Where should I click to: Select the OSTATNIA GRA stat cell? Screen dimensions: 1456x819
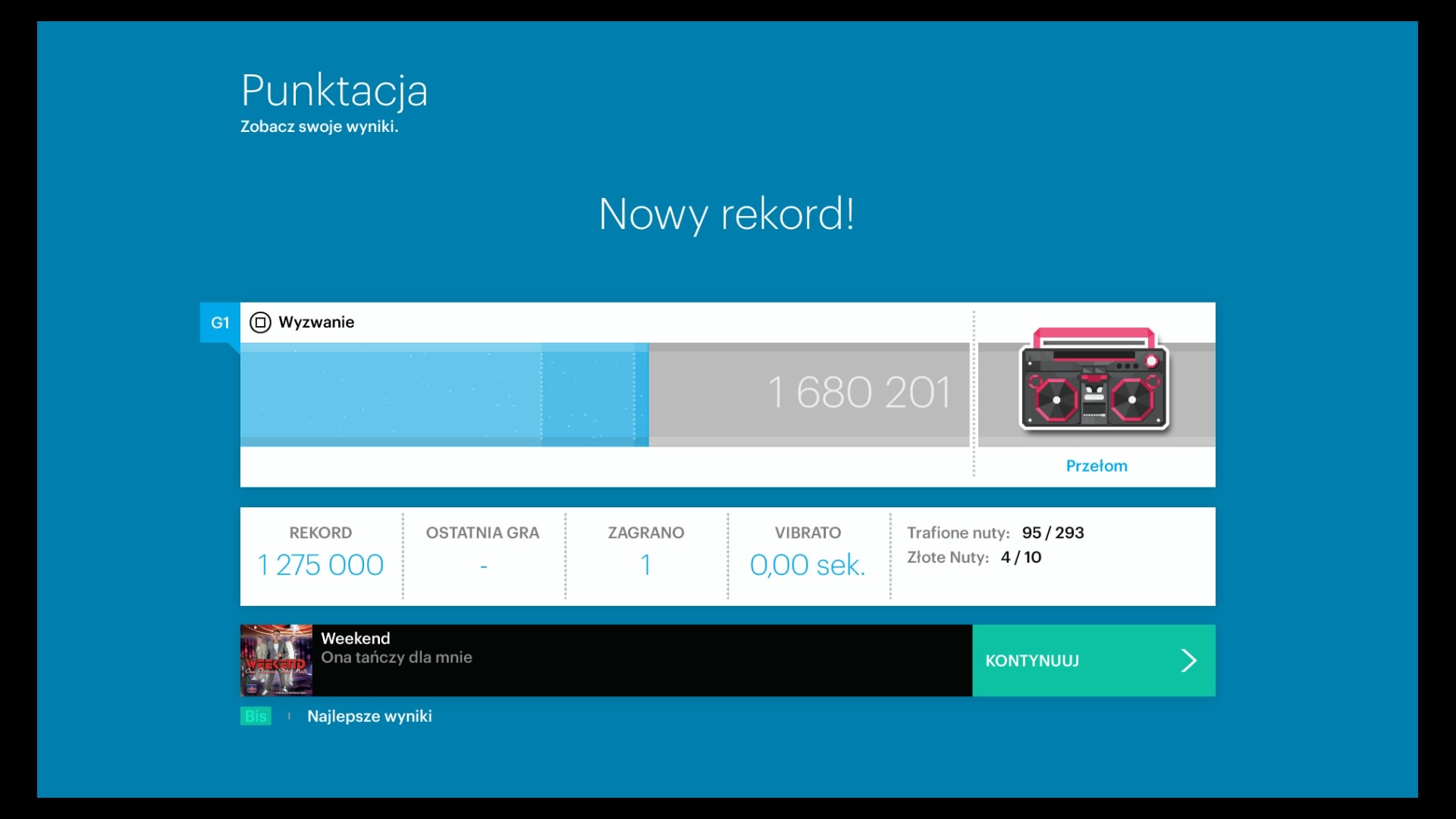483,556
